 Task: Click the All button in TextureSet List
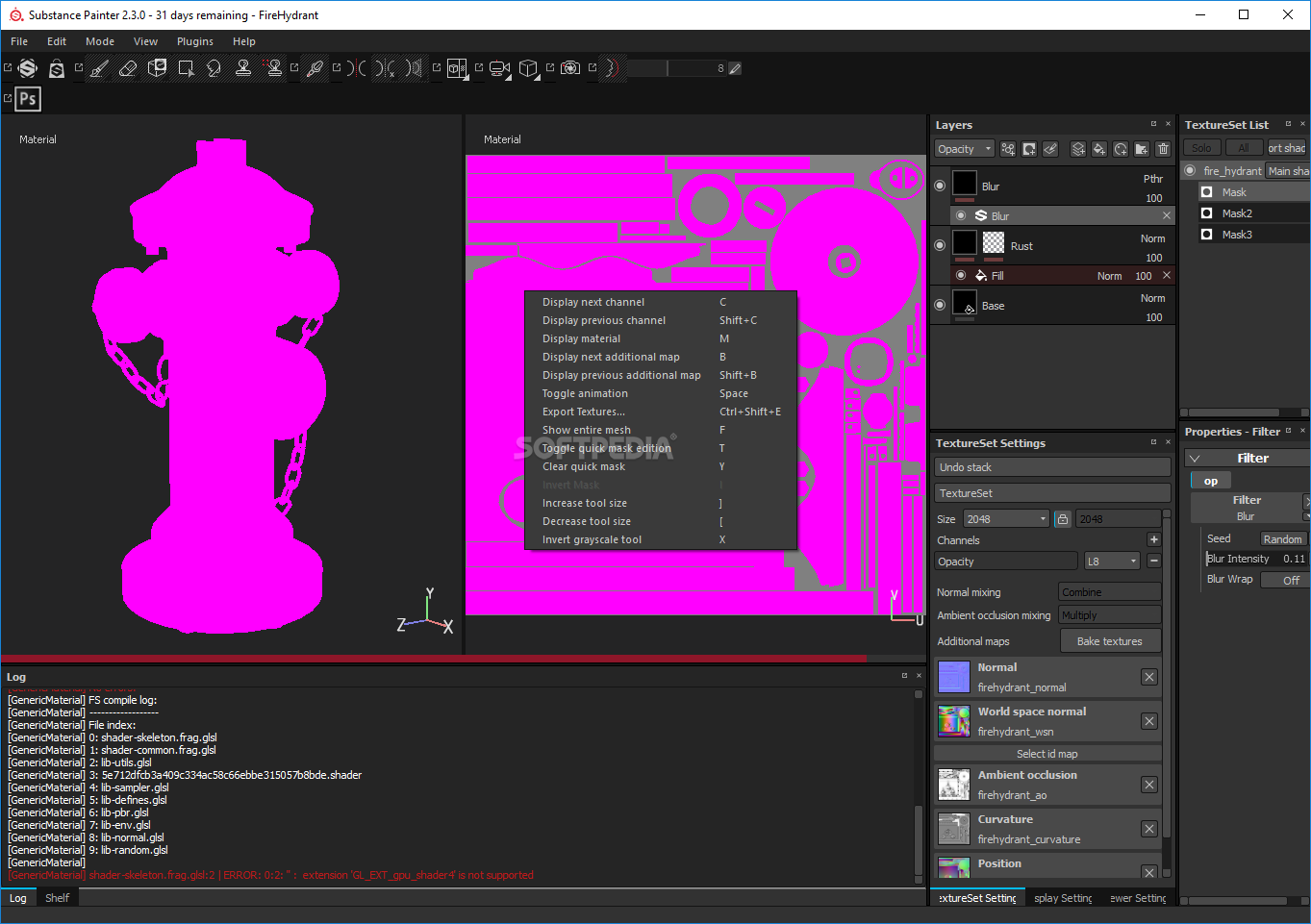point(1243,147)
